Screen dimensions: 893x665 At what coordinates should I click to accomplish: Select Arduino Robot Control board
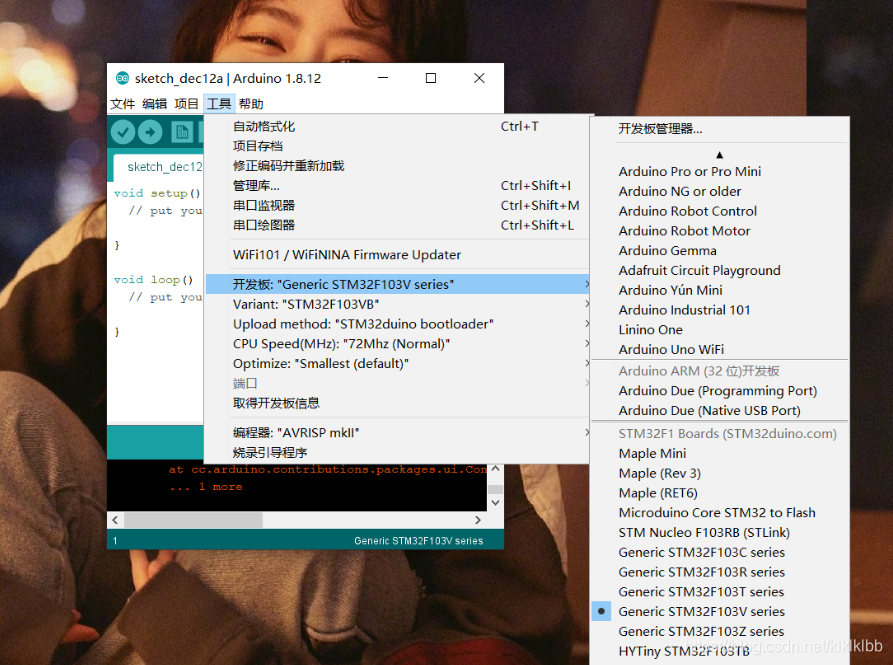[x=720, y=211]
